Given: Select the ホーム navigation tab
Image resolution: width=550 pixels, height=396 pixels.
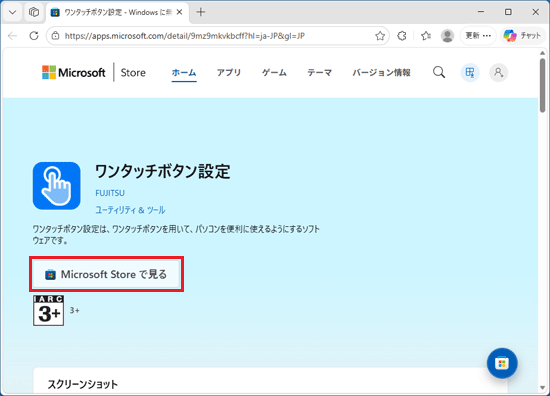Looking at the screenshot, I should point(184,73).
